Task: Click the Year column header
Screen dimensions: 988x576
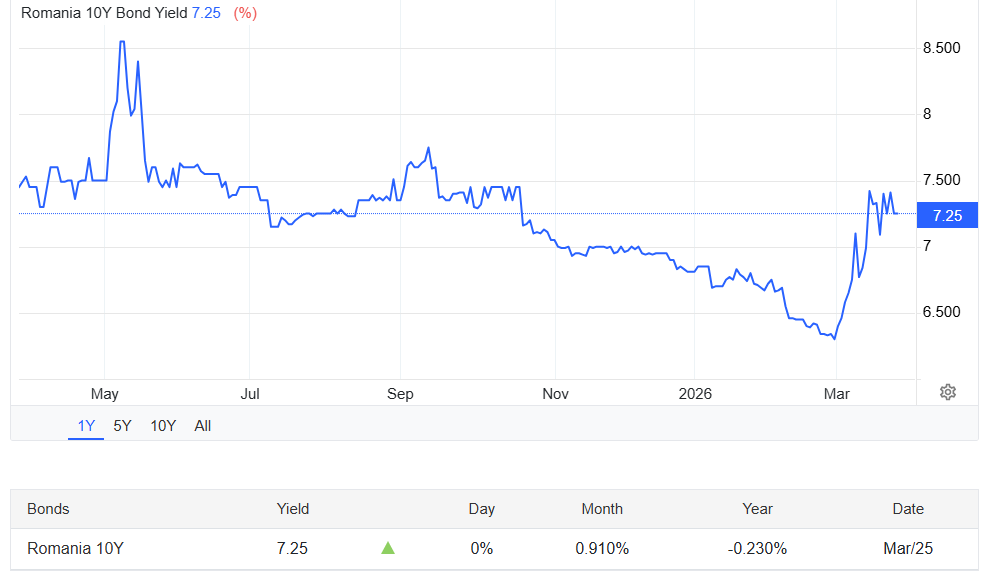Action: pyautogui.click(x=758, y=509)
